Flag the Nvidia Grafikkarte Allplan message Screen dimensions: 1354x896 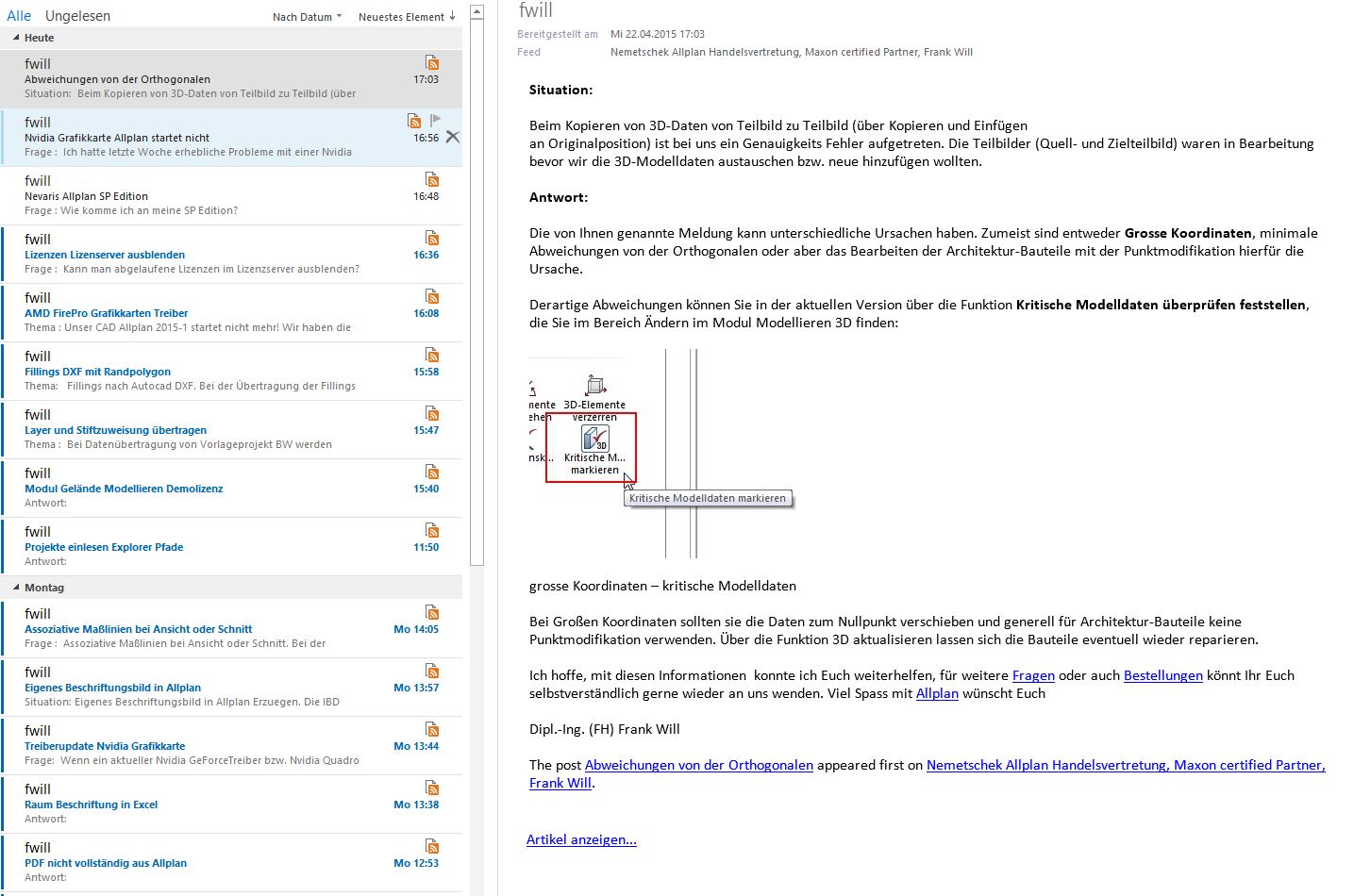pos(435,120)
